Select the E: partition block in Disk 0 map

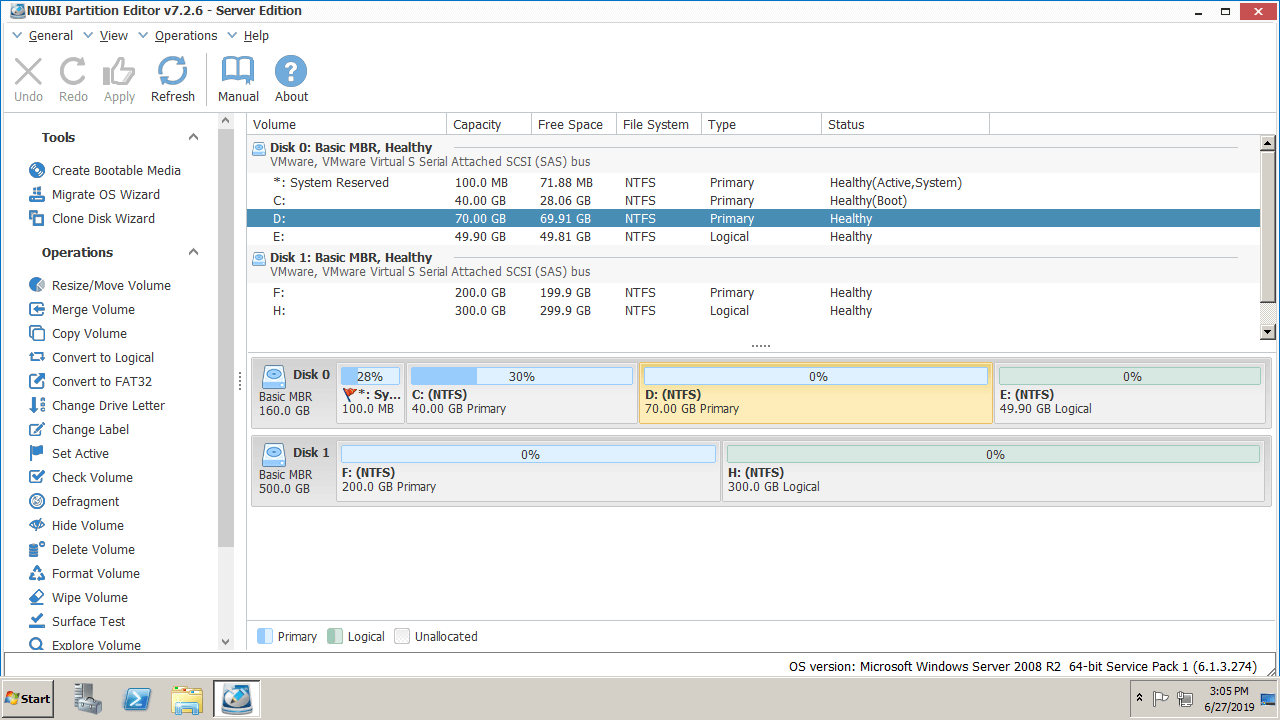click(1130, 402)
